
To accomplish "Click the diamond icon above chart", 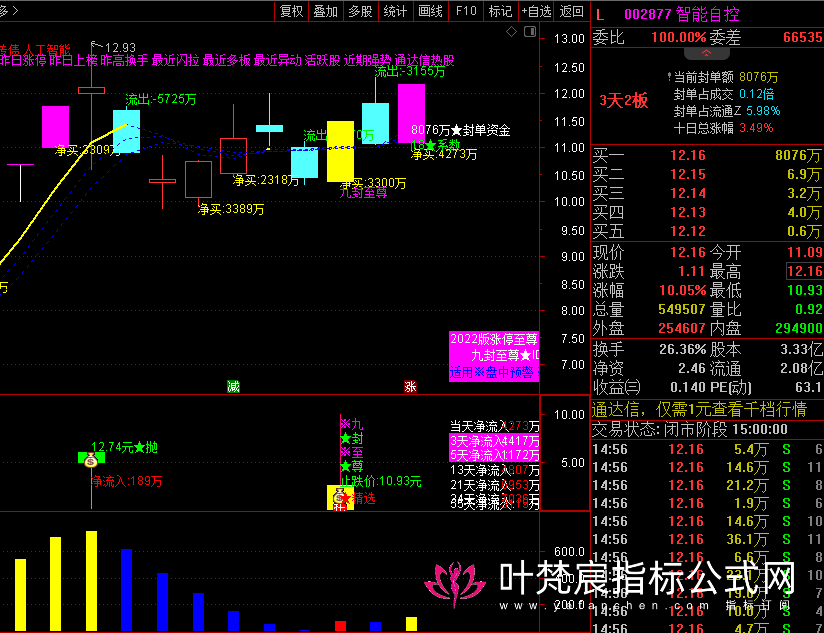I will coord(511,32).
